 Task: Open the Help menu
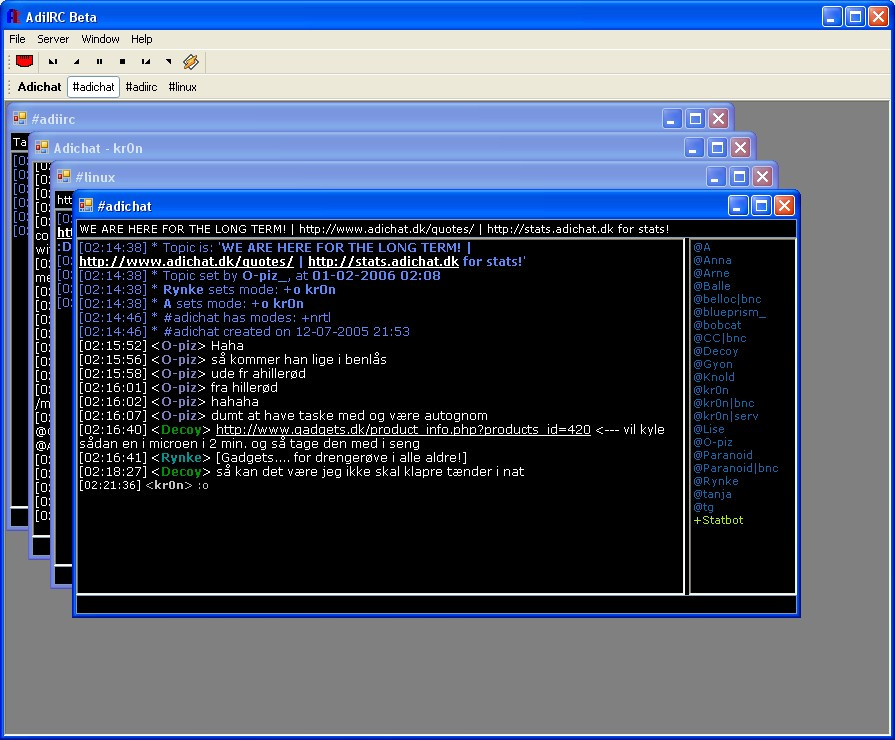tap(142, 39)
